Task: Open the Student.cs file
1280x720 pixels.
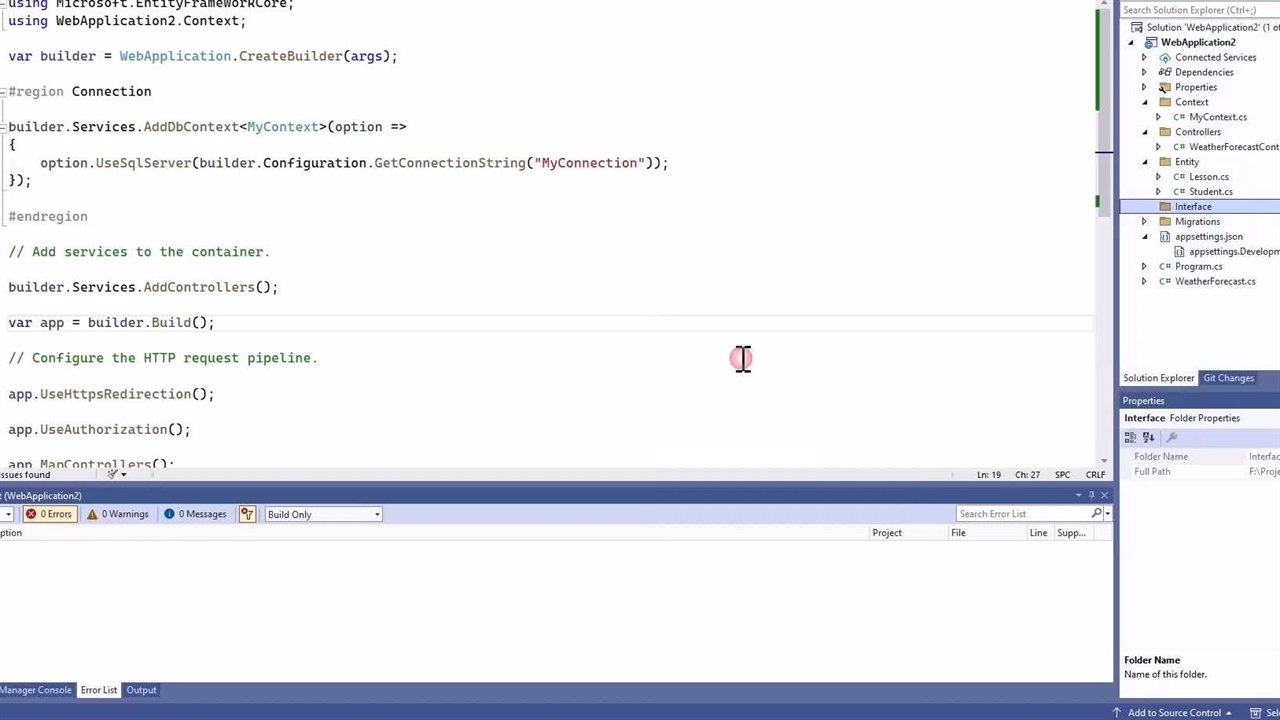Action: point(1210,192)
